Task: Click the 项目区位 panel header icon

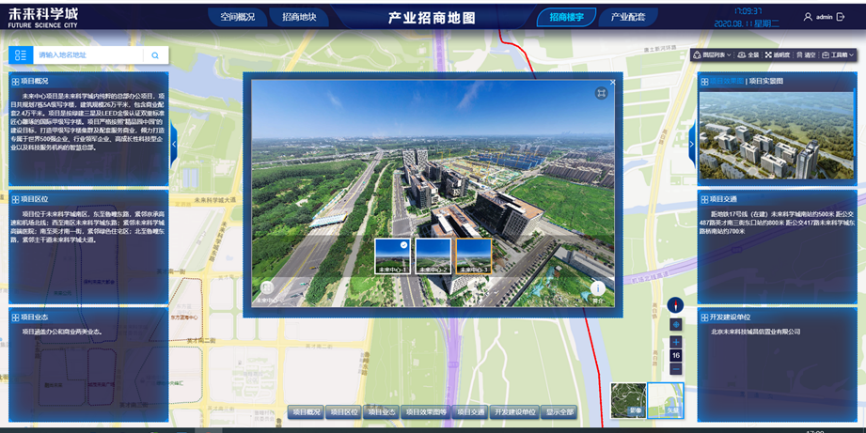Action: coord(15,199)
